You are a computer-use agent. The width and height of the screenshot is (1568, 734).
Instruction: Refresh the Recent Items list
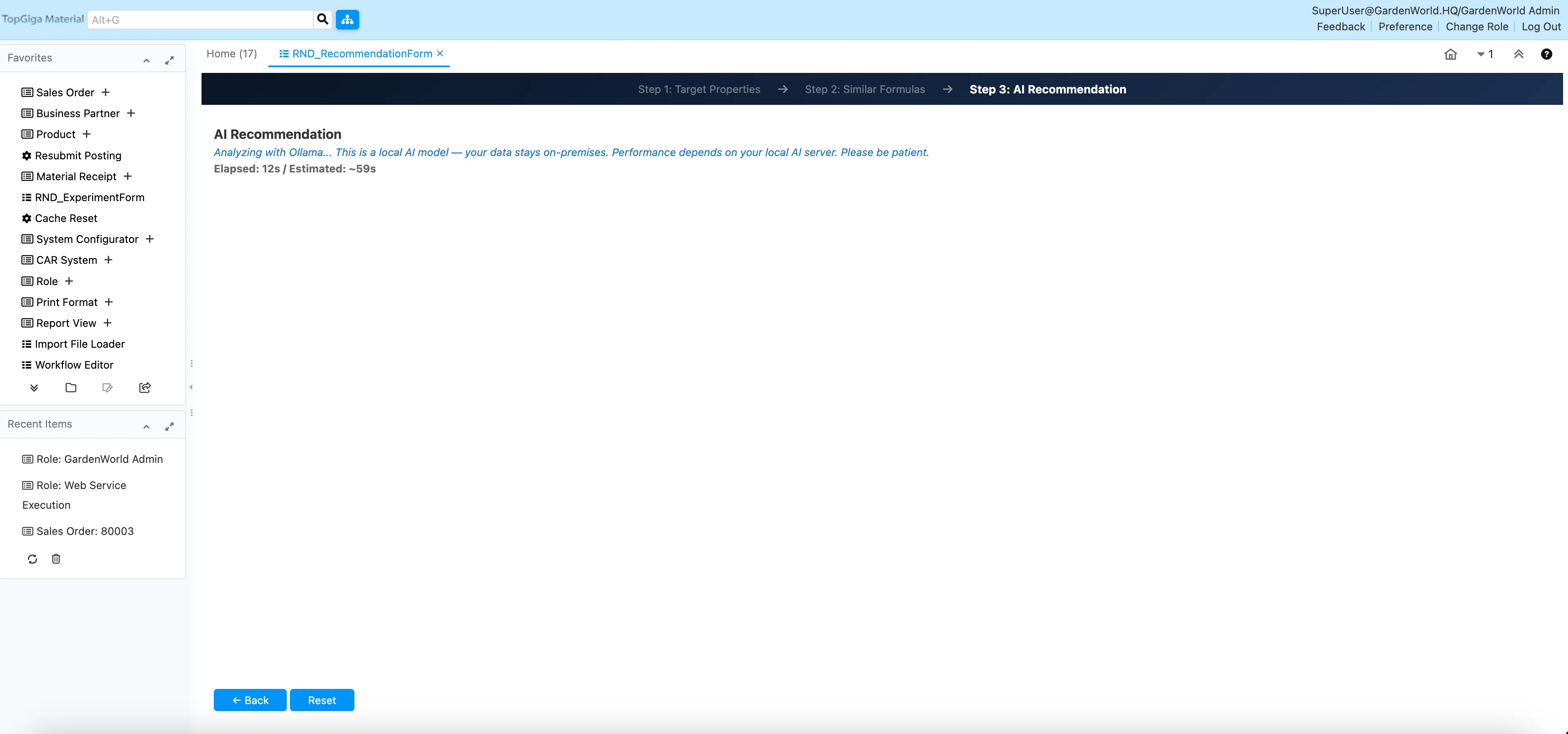click(32, 559)
